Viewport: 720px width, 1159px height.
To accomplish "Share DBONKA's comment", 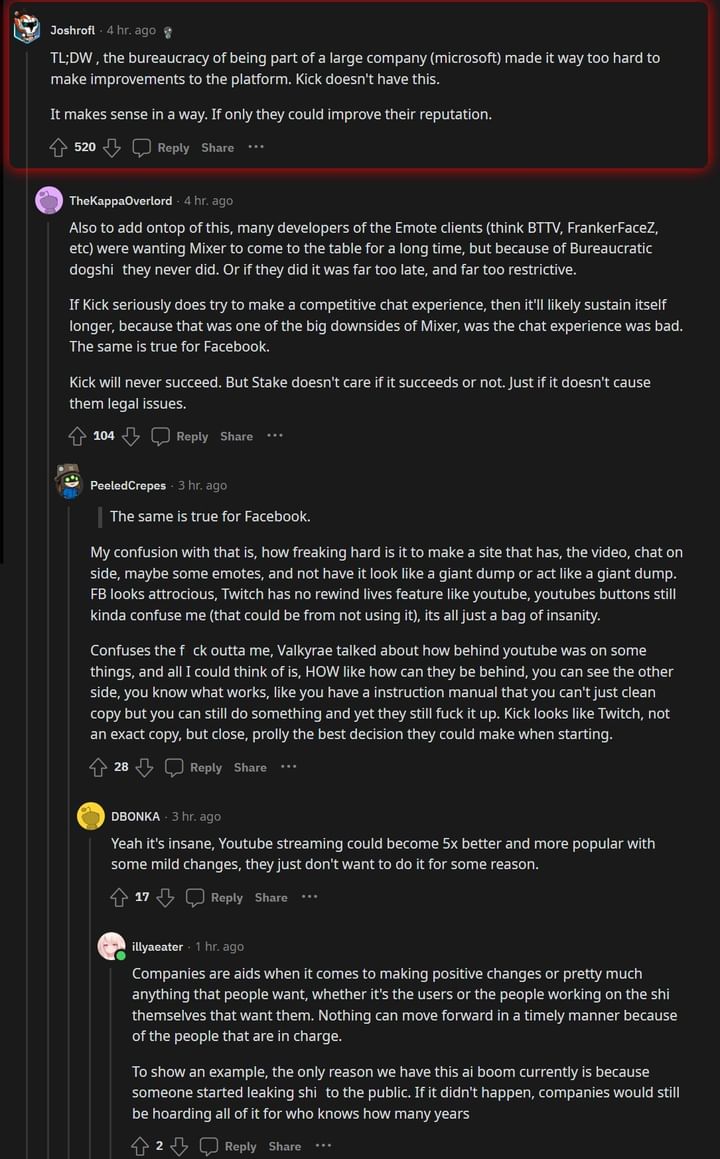I will pyautogui.click(x=271, y=897).
